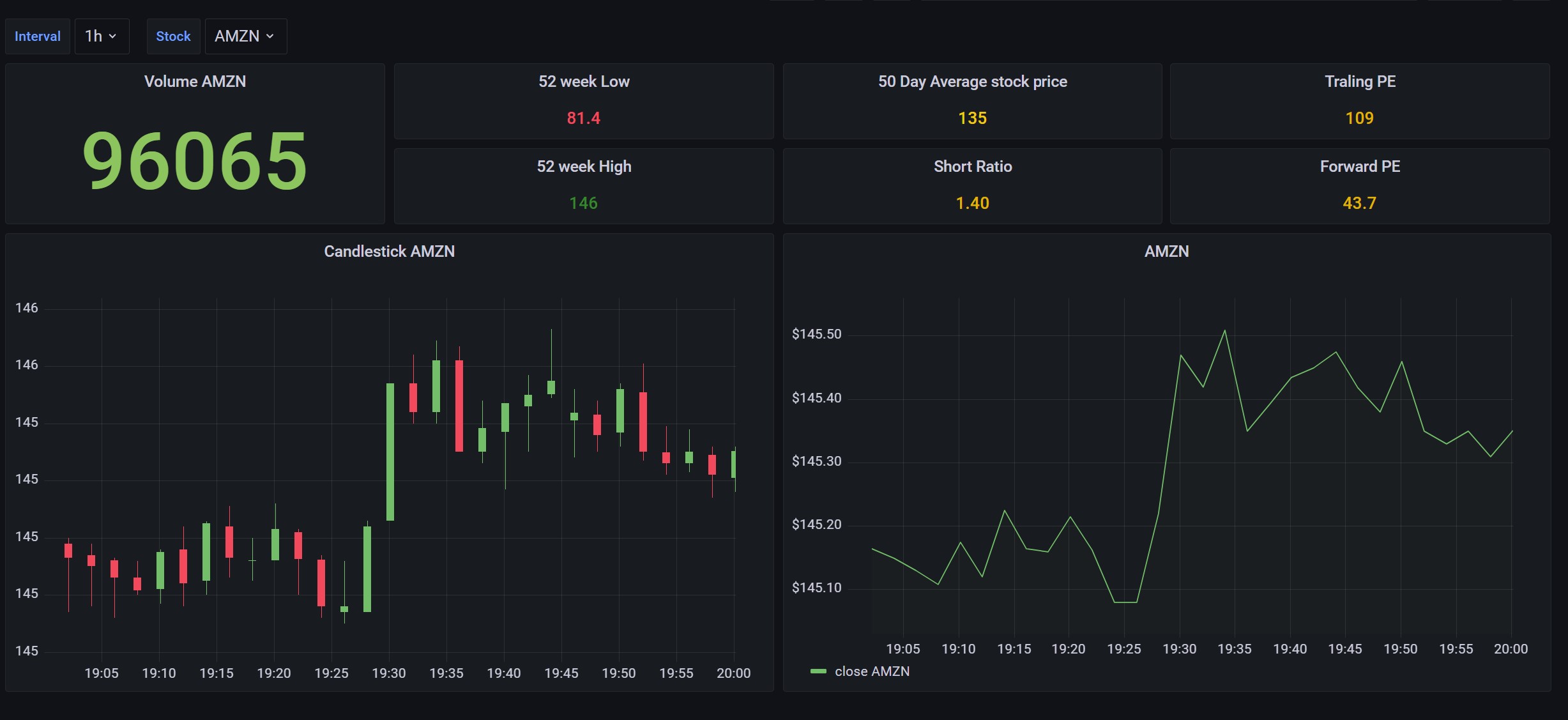
Task: Open the Volume AMZN panel title menu
Action: pos(195,81)
